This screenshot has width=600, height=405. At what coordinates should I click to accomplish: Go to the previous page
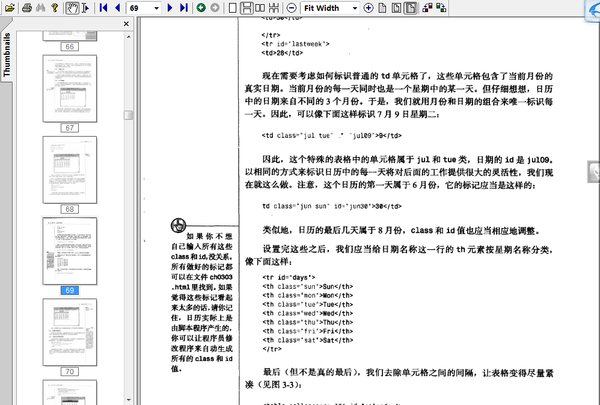[x=117, y=8]
